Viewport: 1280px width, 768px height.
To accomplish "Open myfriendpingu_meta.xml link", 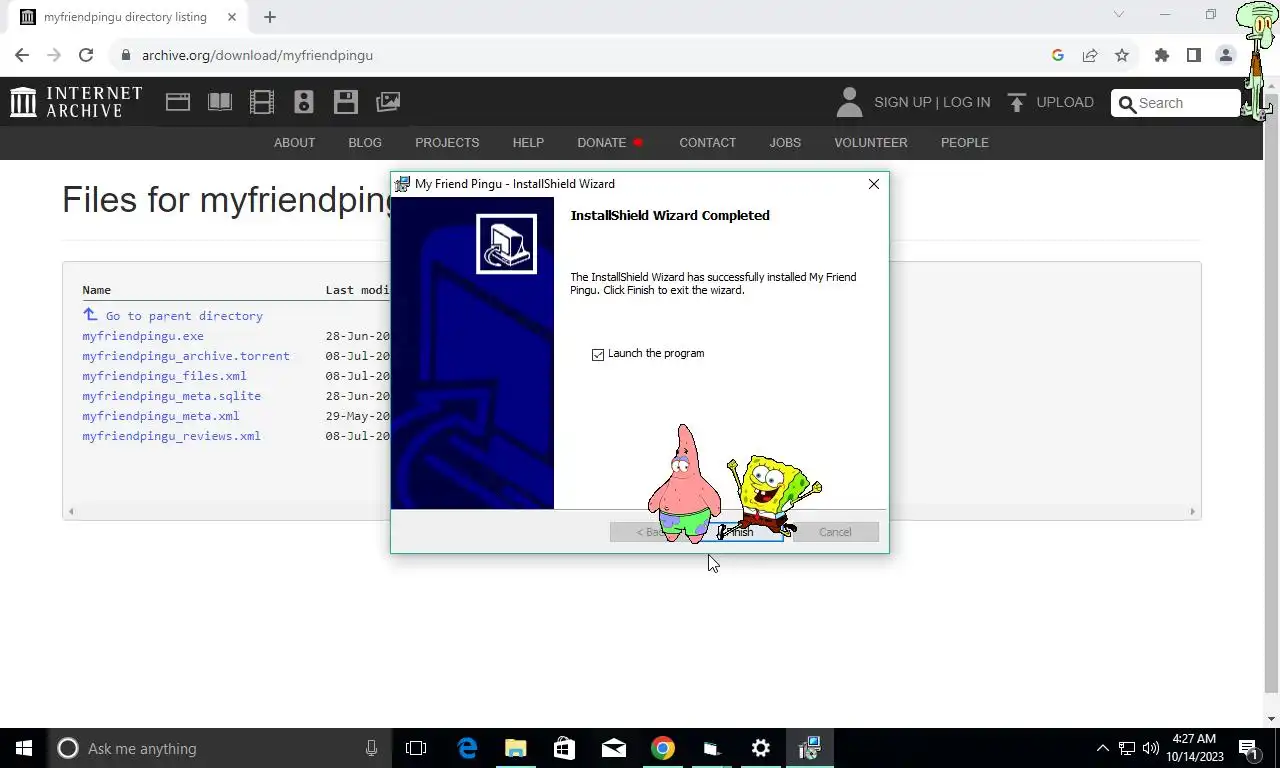I will (161, 416).
